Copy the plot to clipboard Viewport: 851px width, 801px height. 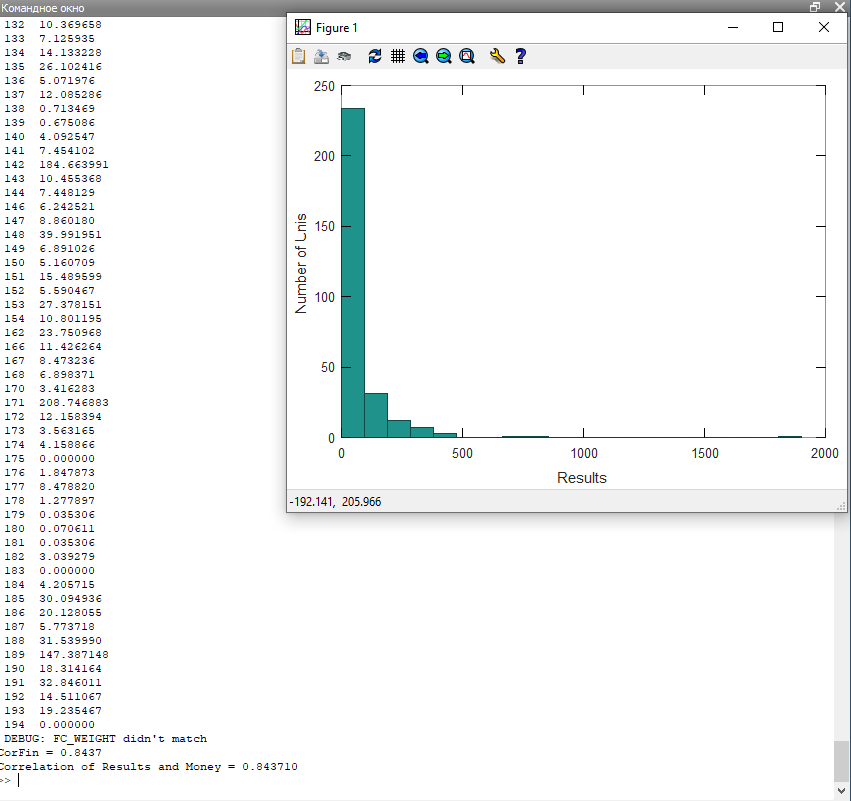(x=298, y=56)
